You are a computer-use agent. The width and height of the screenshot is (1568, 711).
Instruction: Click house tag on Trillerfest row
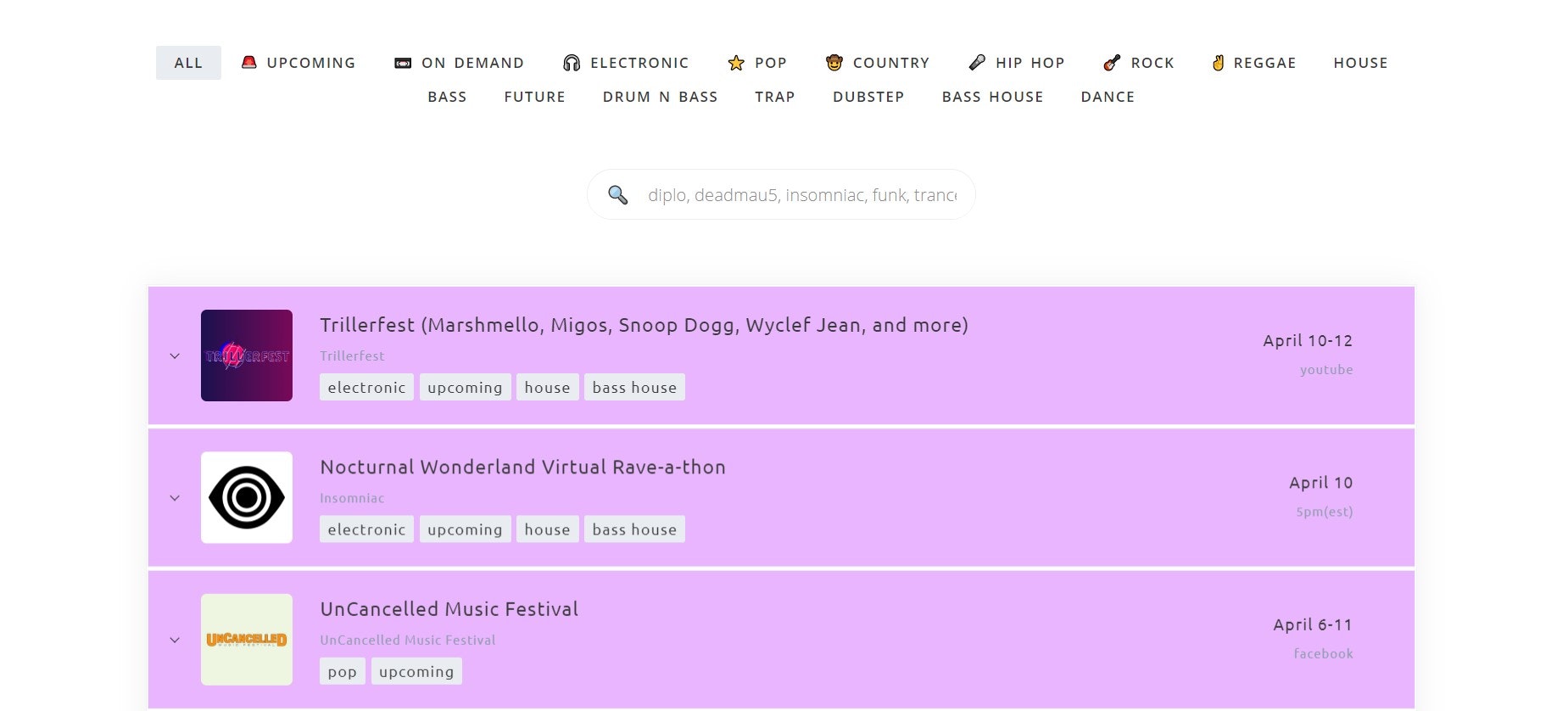pos(547,387)
